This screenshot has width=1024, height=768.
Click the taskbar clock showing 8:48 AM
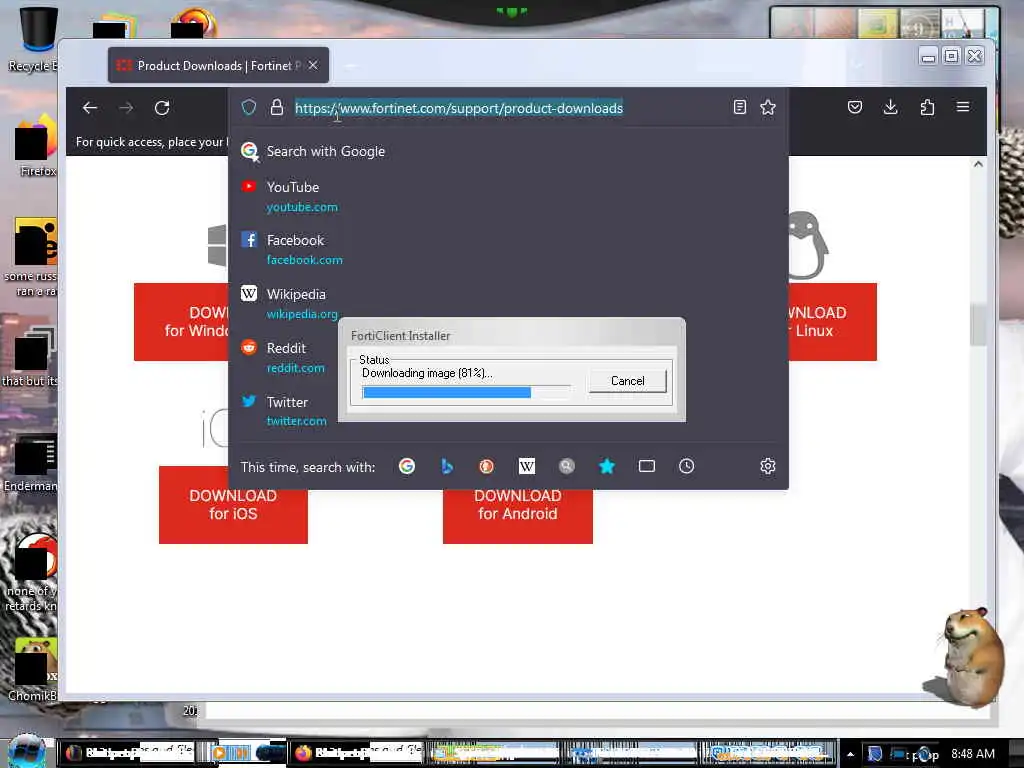click(972, 754)
